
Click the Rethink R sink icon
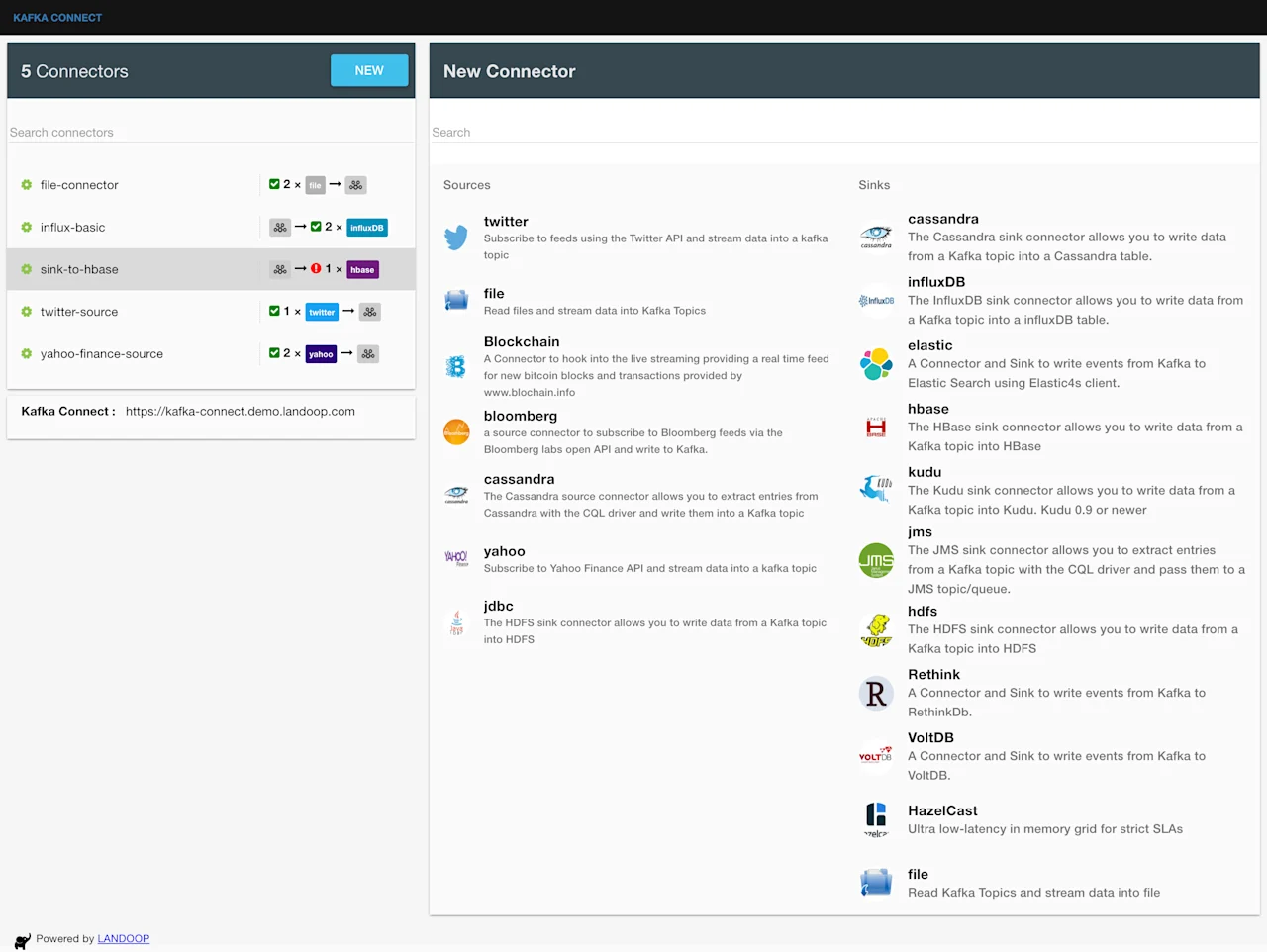(876, 694)
